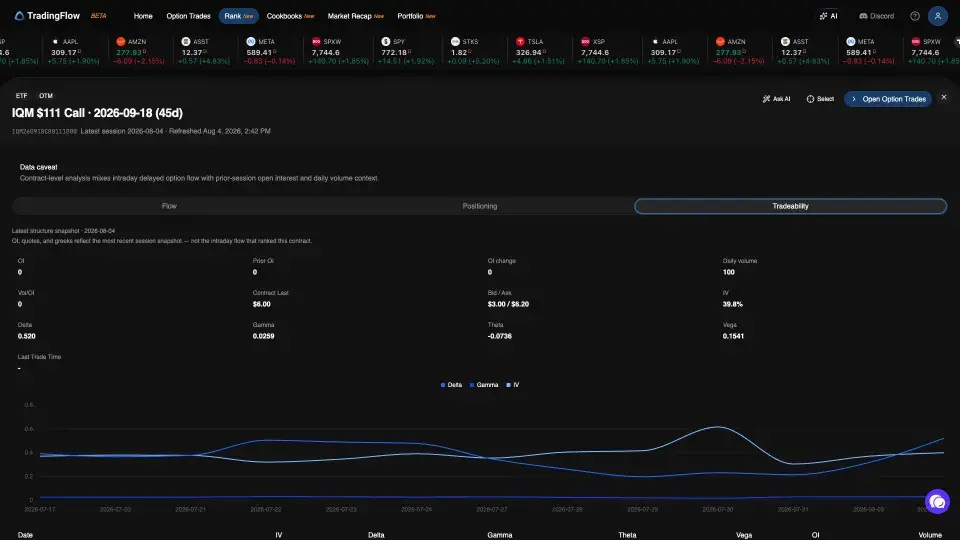The image size is (960, 540).
Task: Toggle the Gamma series in chart legend
Action: (484, 385)
